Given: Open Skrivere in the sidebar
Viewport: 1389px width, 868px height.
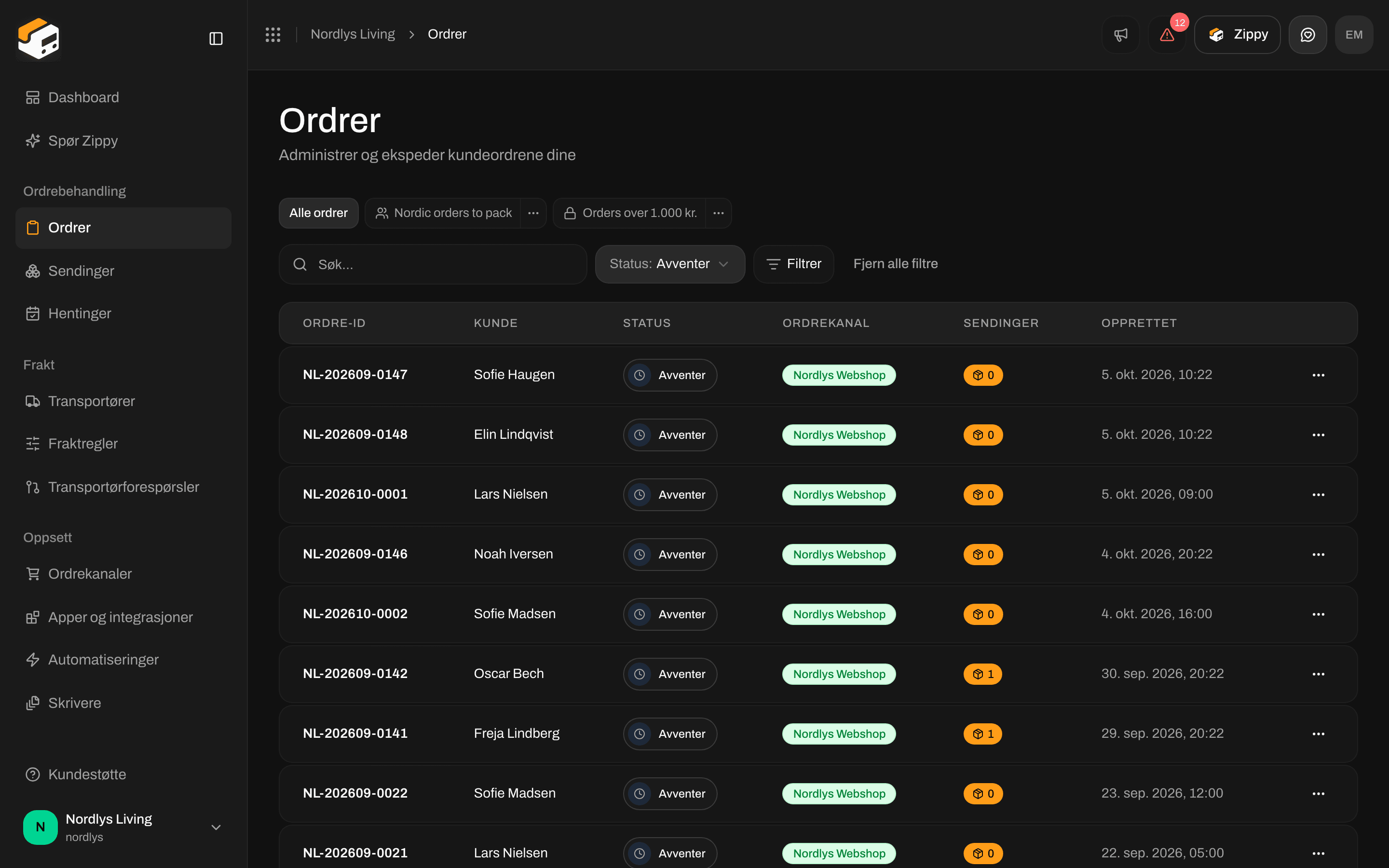Looking at the screenshot, I should pos(123,703).
